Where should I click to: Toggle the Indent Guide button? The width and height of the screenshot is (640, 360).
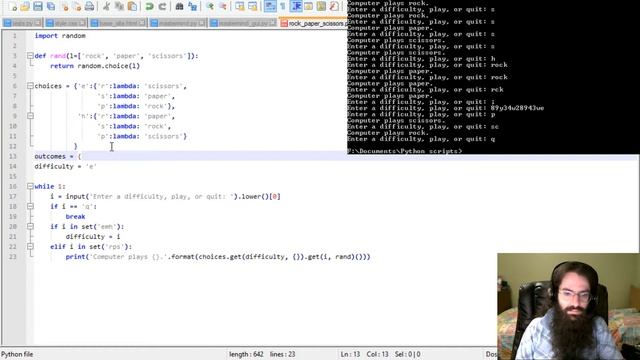tap(296, 6)
